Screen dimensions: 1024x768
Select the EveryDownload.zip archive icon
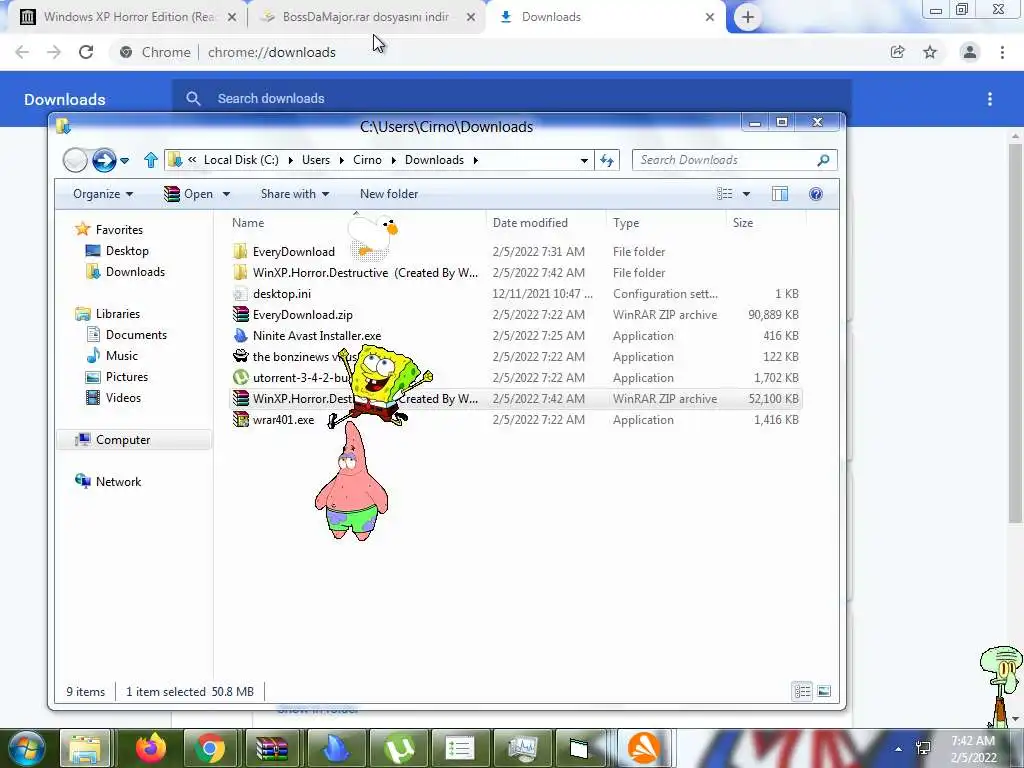pyautogui.click(x=241, y=314)
